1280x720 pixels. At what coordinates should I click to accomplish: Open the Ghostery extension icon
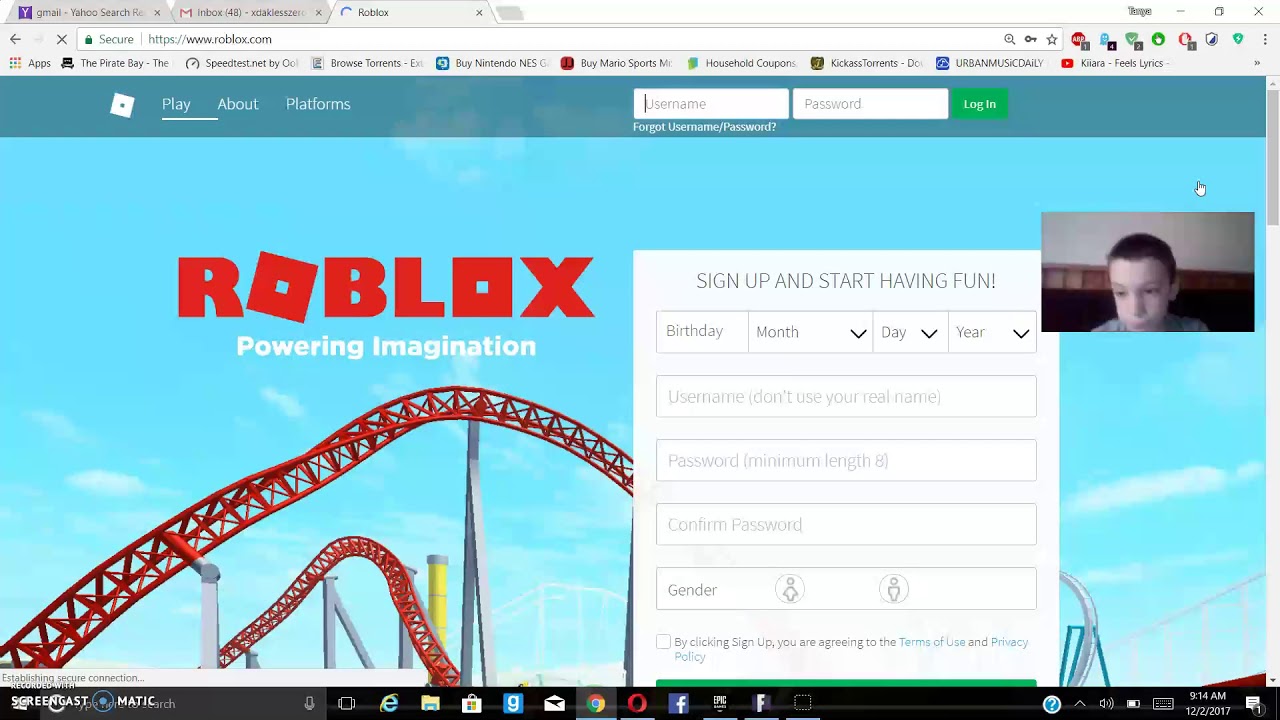point(1106,40)
